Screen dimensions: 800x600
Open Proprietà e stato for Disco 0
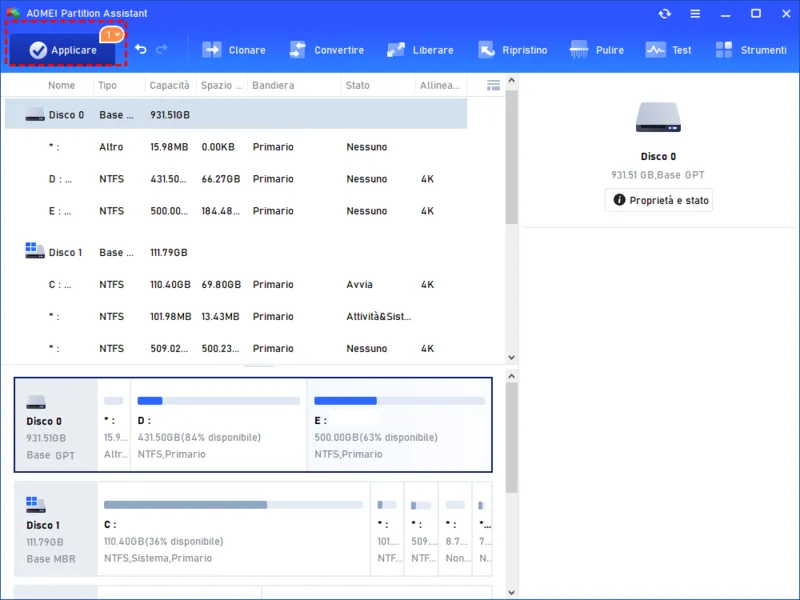click(x=658, y=199)
